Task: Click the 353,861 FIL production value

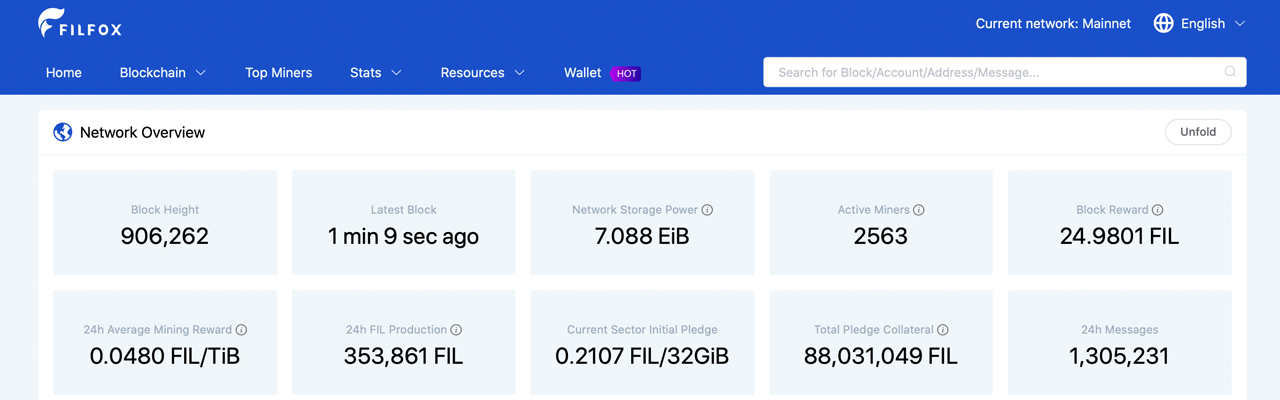Action: (x=404, y=356)
